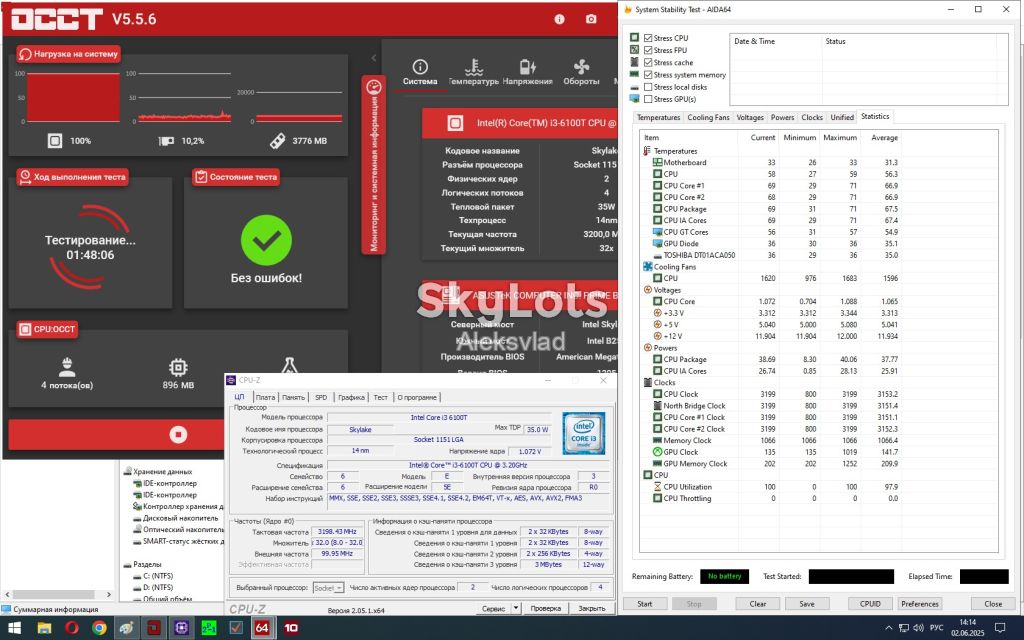The height and width of the screenshot is (640, 1024).
Task: Open the Температуры thermometer icon tab
Action: coord(474,72)
